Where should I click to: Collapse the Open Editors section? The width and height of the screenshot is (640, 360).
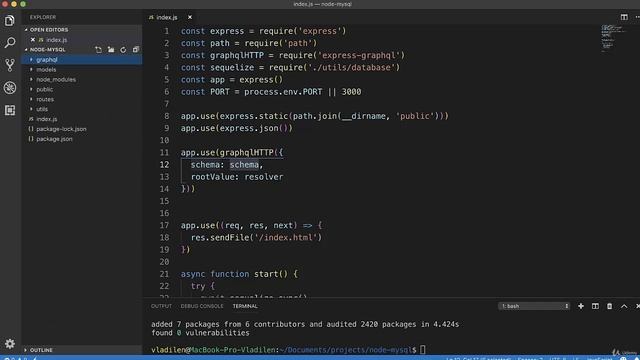(82, 30)
